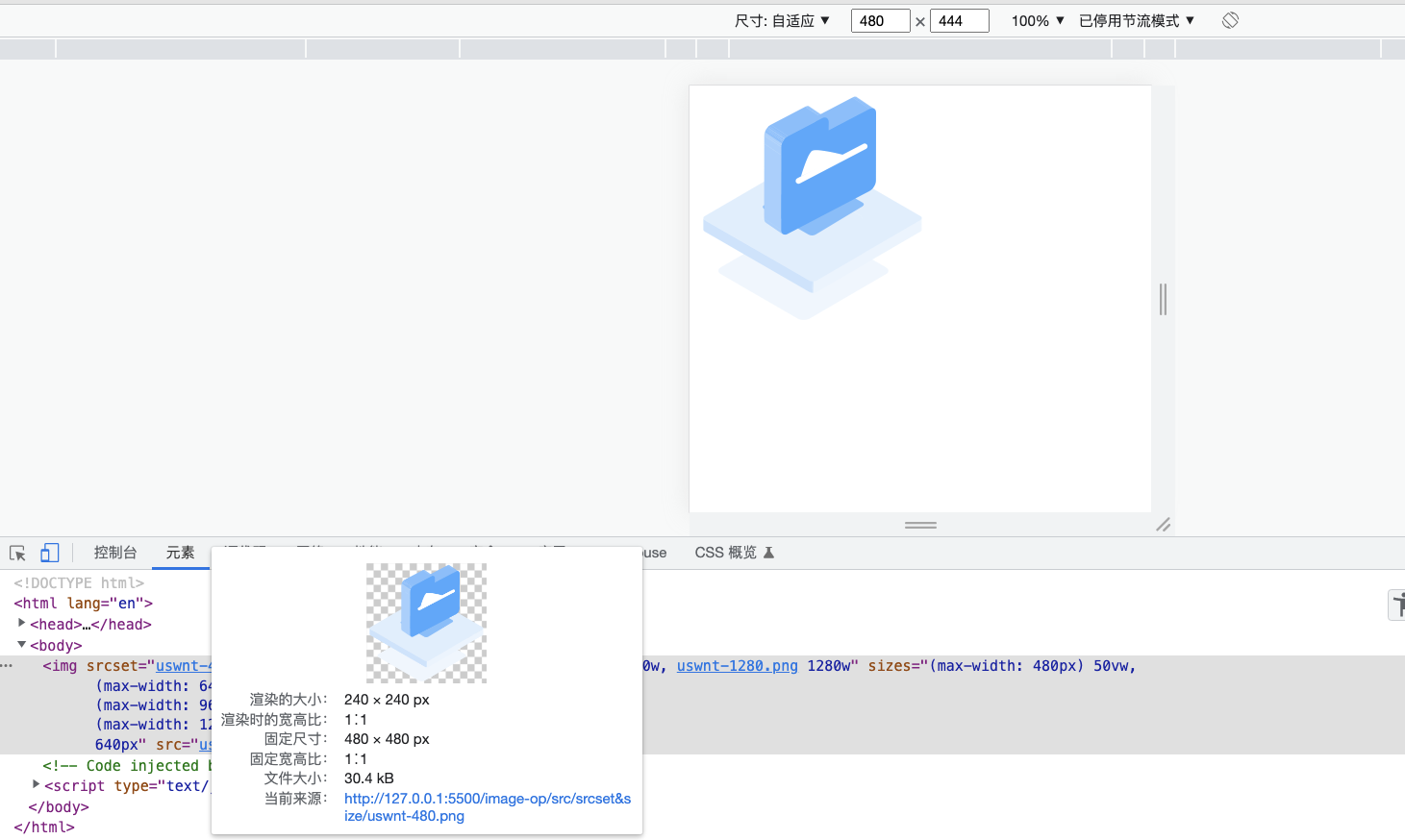The width and height of the screenshot is (1405, 840).
Task: Click the viewport width field showing 480
Action: [880, 20]
